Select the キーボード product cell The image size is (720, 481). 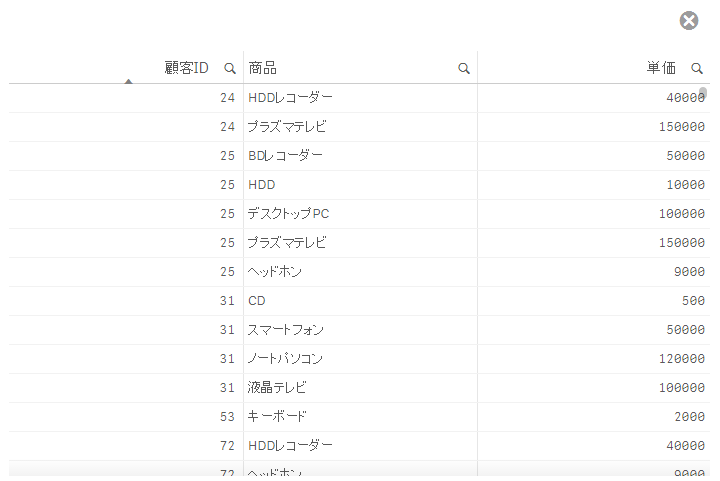click(x=360, y=417)
